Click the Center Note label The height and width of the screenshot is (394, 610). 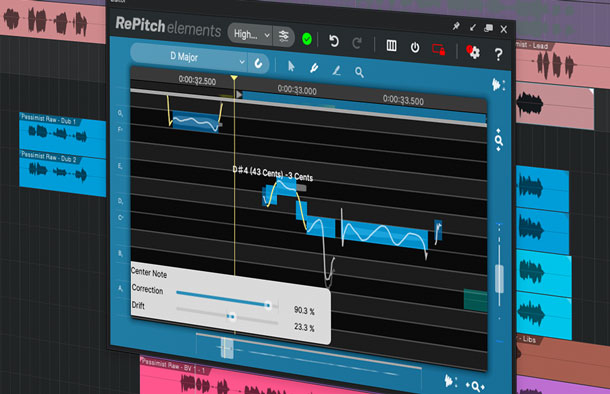click(x=149, y=272)
